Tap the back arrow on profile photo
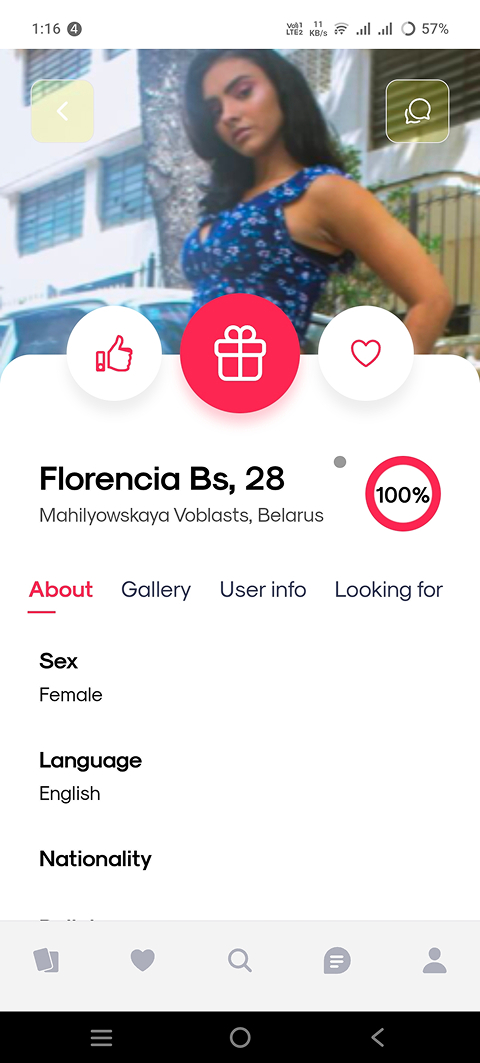 (62, 111)
